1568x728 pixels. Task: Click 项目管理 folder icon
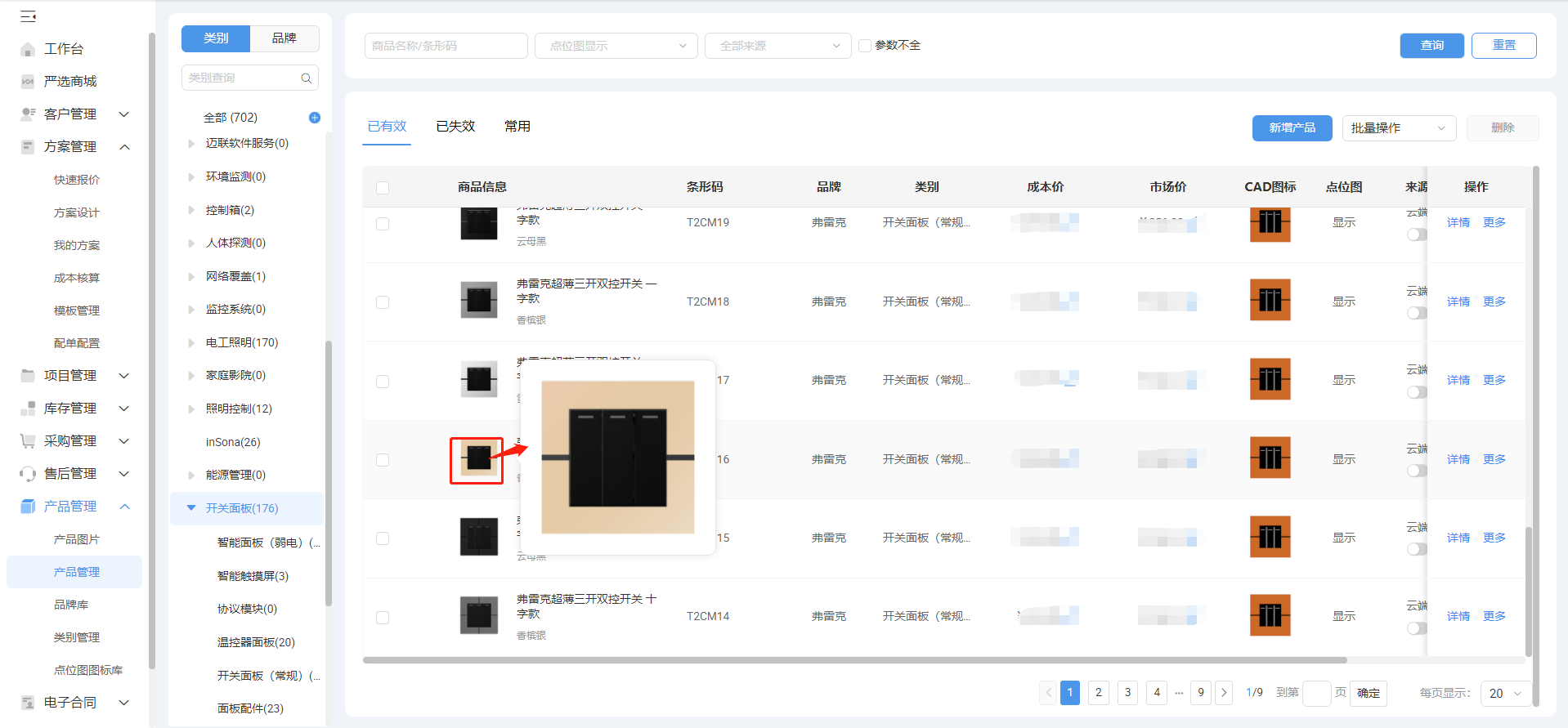click(x=28, y=376)
